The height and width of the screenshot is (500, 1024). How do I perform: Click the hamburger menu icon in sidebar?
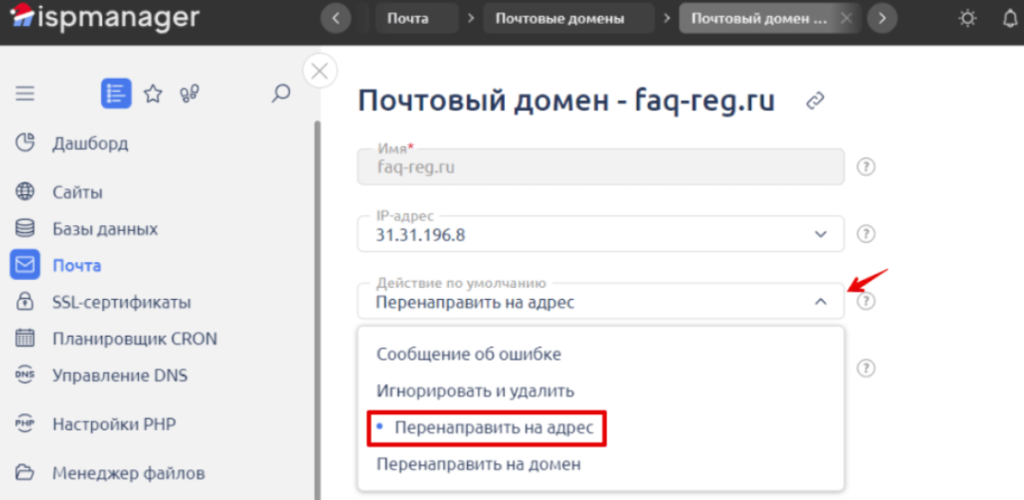point(25,94)
